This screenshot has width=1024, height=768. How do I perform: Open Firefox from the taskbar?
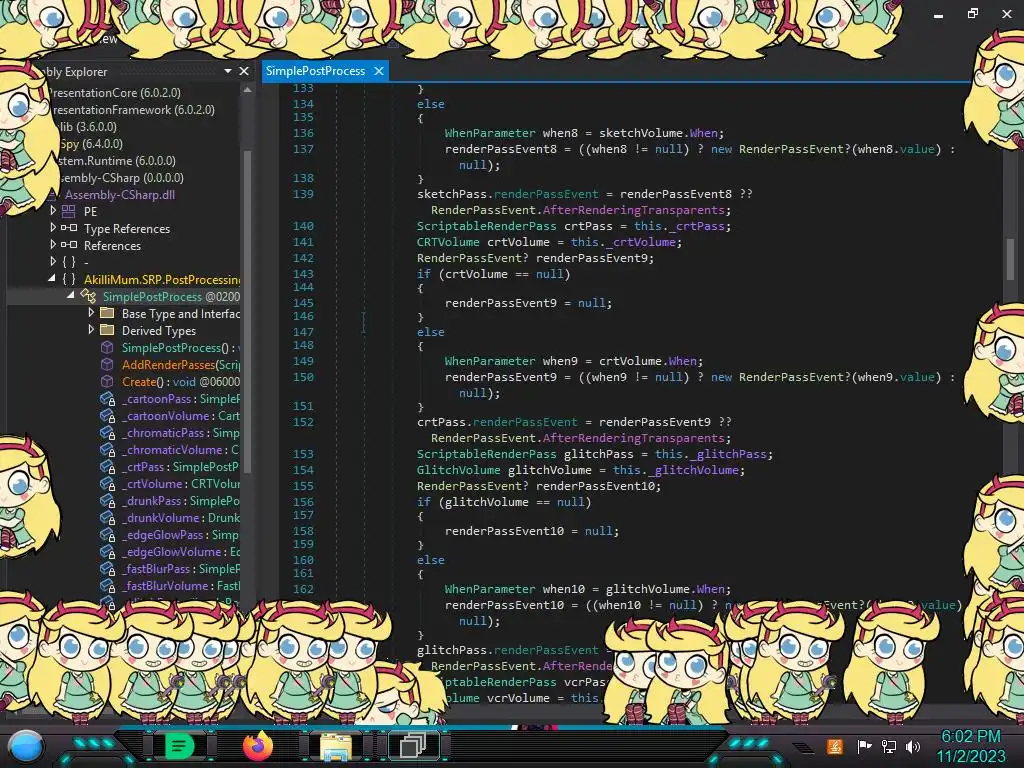(x=257, y=745)
